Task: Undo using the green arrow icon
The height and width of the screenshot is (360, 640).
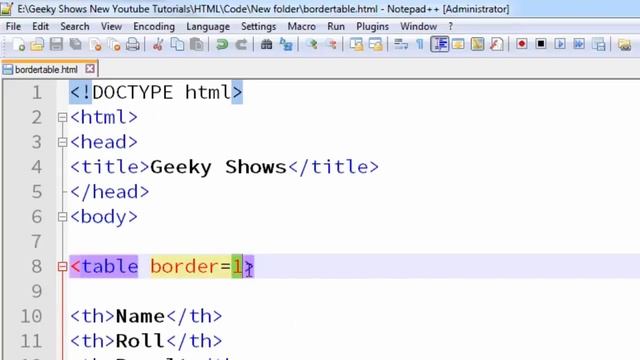Action: (222, 44)
